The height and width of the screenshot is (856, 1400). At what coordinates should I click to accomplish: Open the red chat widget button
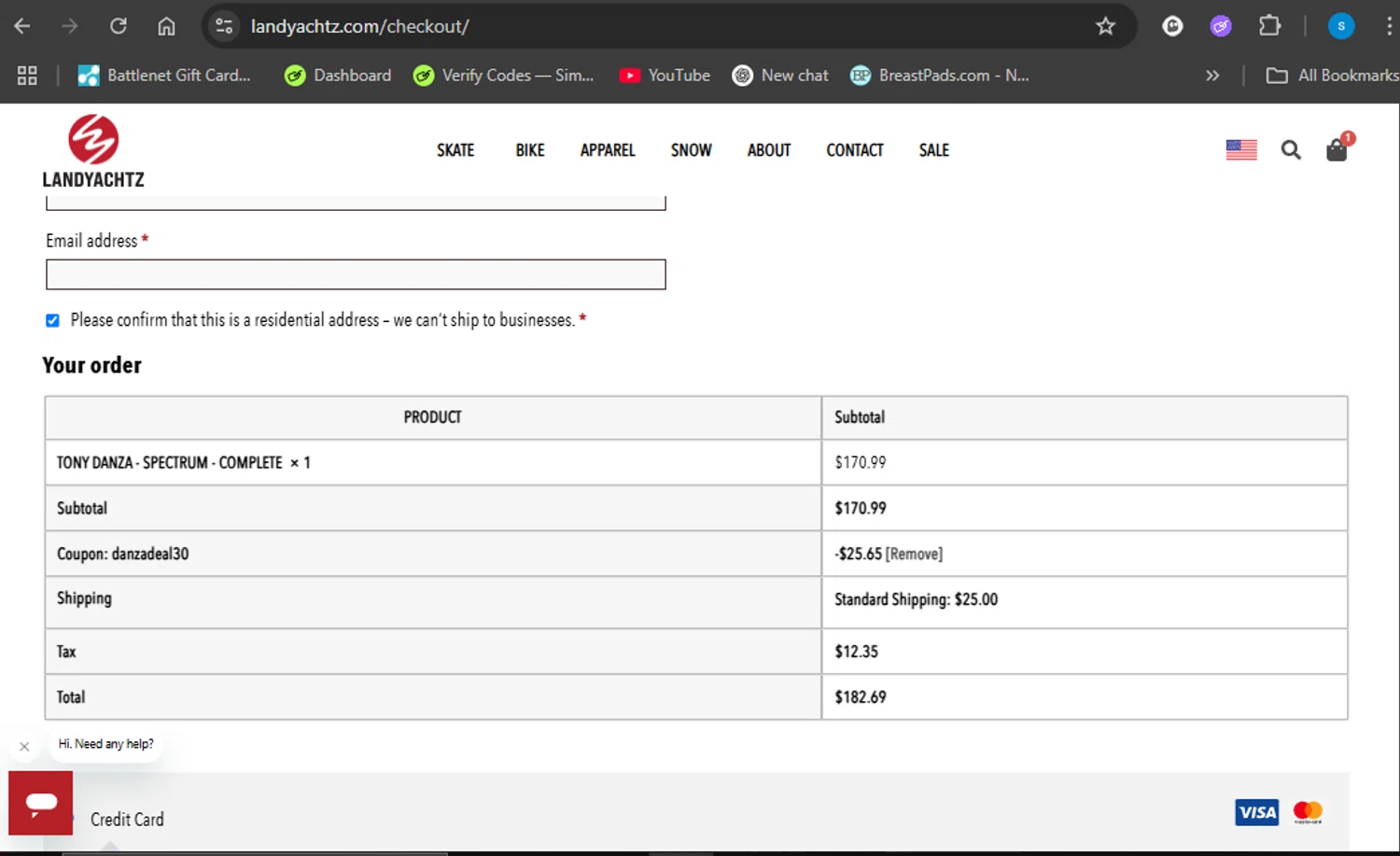tap(41, 803)
